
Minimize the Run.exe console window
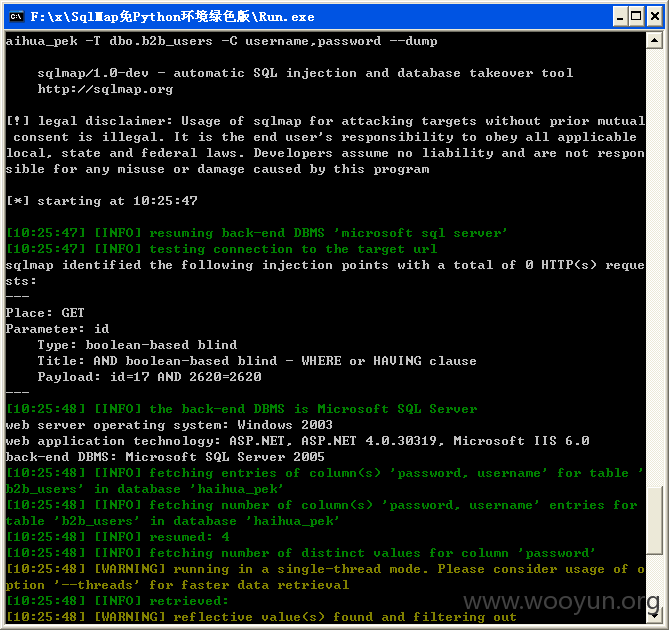coord(620,17)
